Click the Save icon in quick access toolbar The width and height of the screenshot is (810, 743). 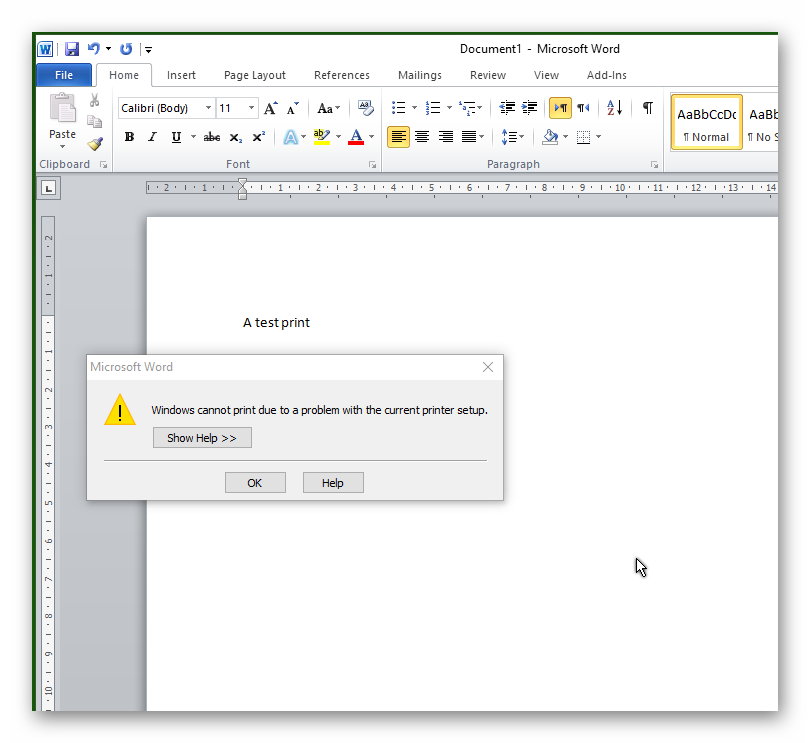tap(71, 49)
